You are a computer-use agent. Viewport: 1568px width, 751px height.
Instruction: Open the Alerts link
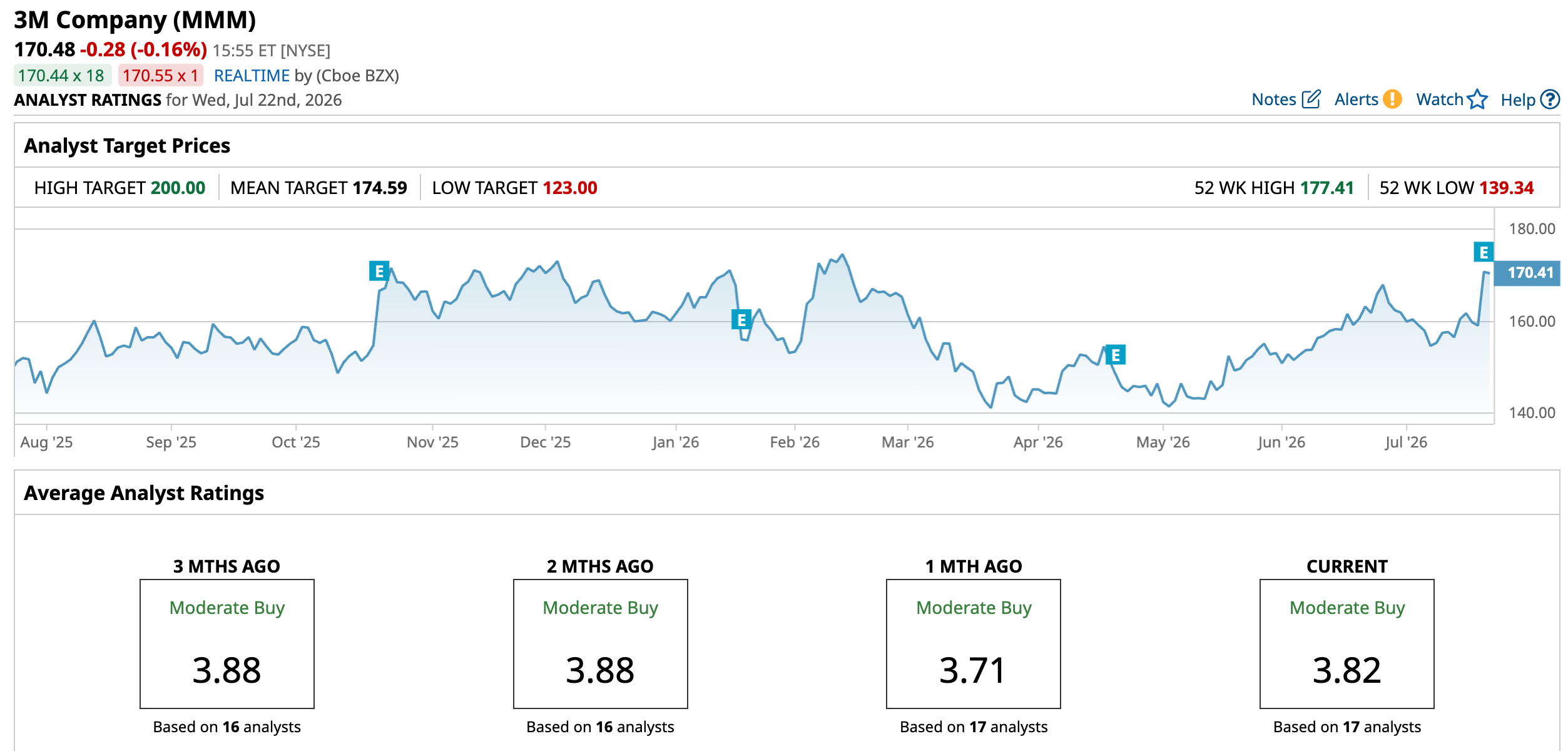pos(1357,100)
